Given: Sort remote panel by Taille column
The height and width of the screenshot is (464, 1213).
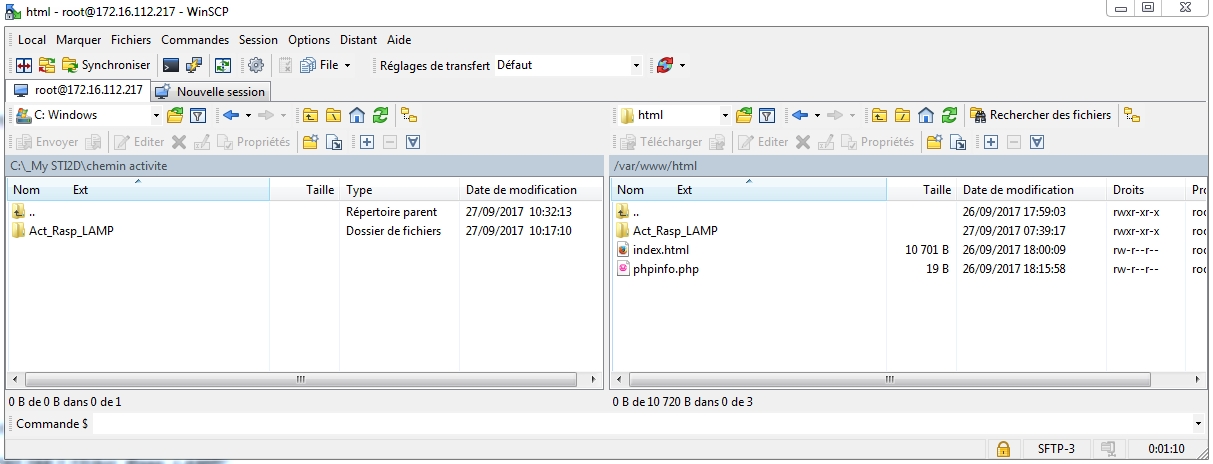Looking at the screenshot, I should pos(921,190).
